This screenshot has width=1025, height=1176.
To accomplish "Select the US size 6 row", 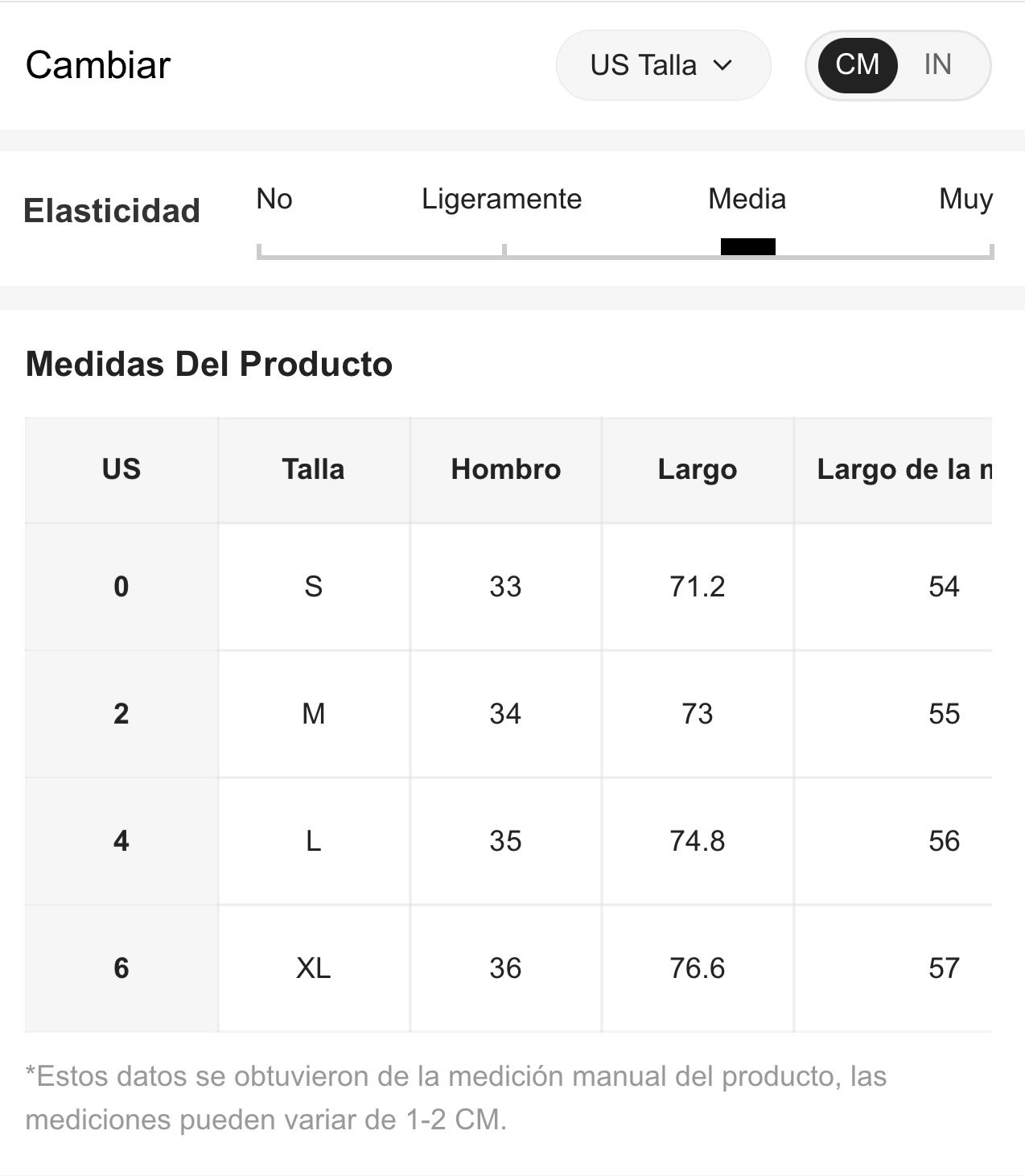I will [x=121, y=968].
